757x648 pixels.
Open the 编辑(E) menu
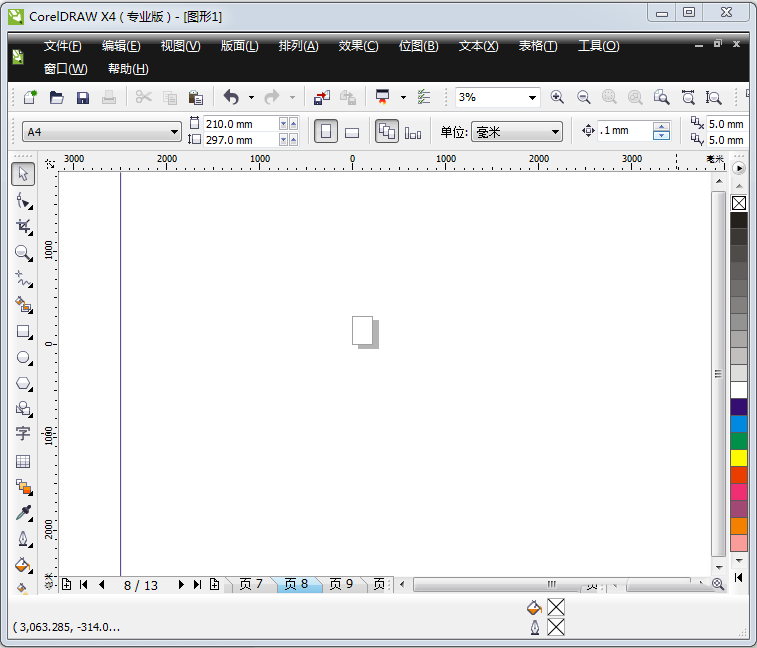tap(121, 46)
